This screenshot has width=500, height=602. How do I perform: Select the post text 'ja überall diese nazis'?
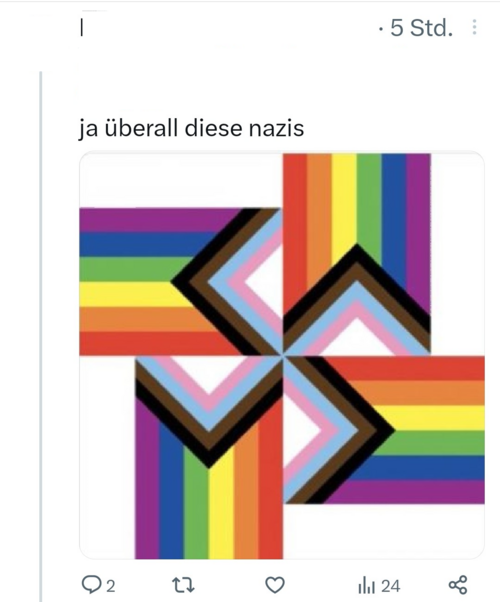coord(191,128)
